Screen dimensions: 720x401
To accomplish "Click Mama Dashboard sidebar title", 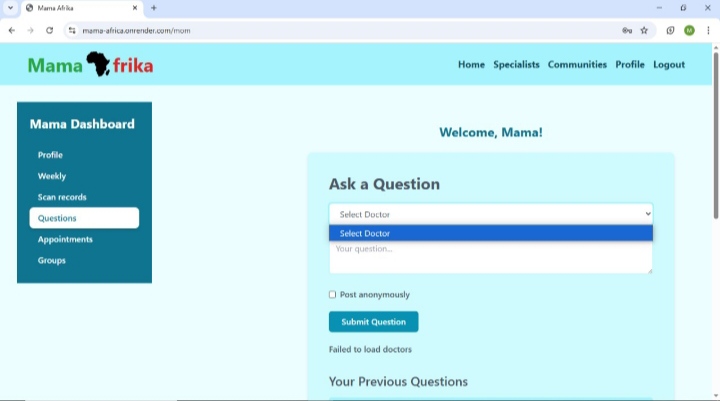I will [x=82, y=124].
